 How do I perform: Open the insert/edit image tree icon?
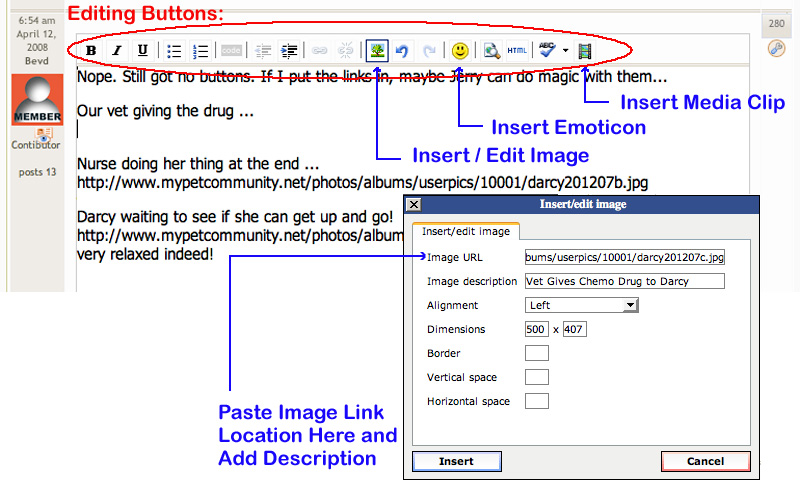coord(377,51)
